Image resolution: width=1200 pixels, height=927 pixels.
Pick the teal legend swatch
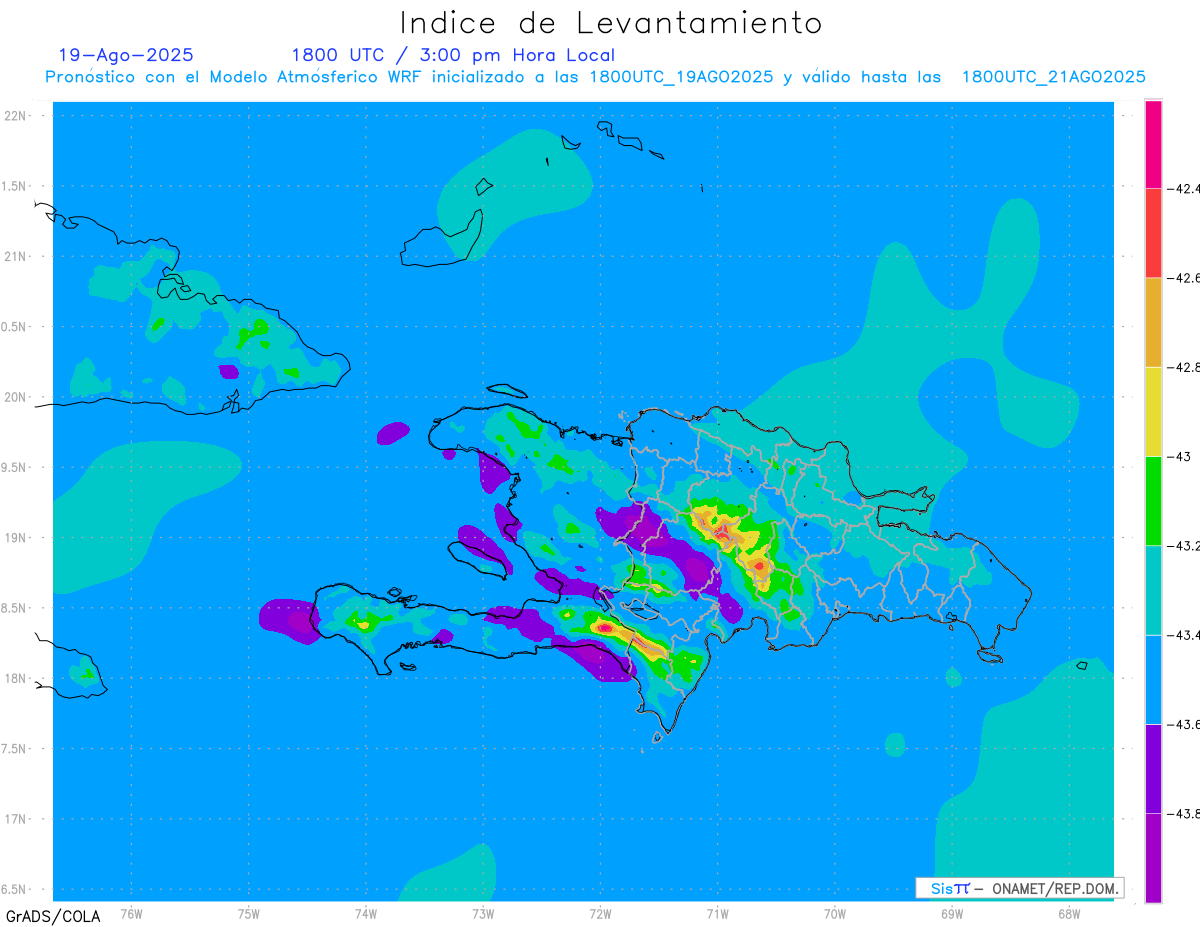tap(1153, 590)
